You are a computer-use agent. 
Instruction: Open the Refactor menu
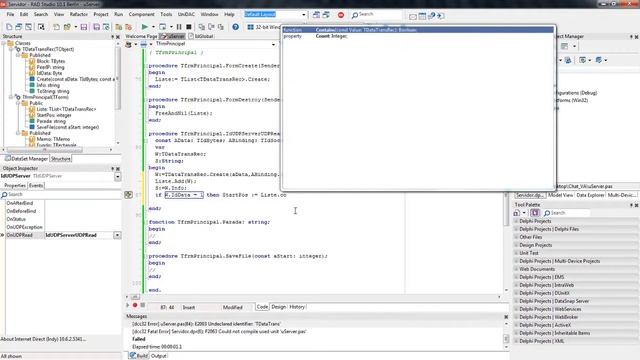[78, 14]
